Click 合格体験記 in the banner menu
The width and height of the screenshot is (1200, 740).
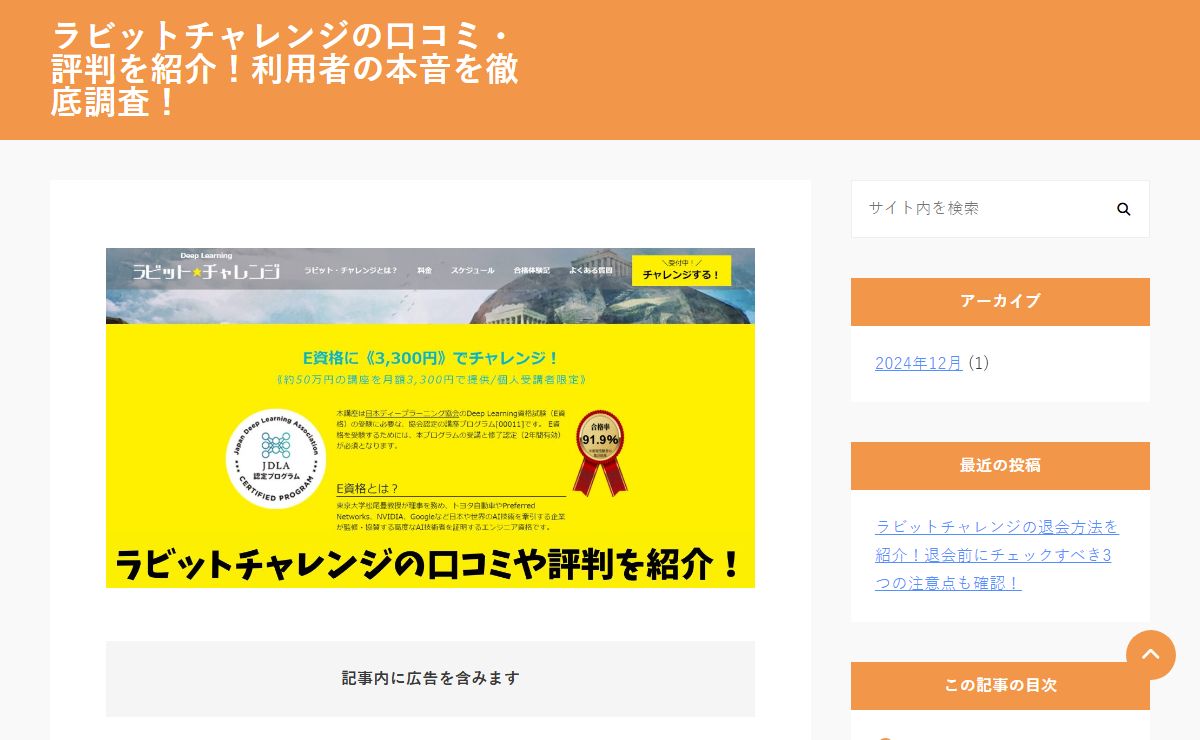532,271
